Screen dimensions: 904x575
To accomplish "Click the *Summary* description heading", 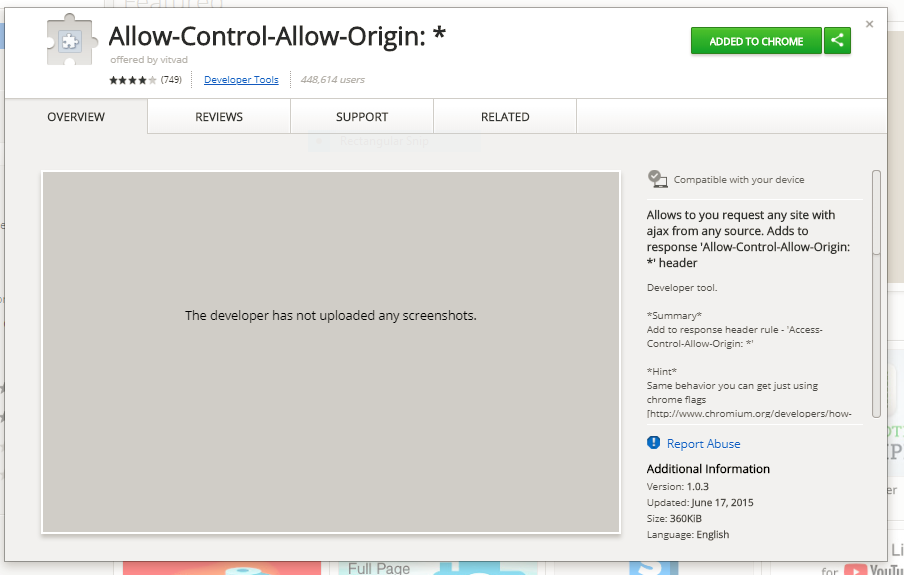I will (x=674, y=315).
